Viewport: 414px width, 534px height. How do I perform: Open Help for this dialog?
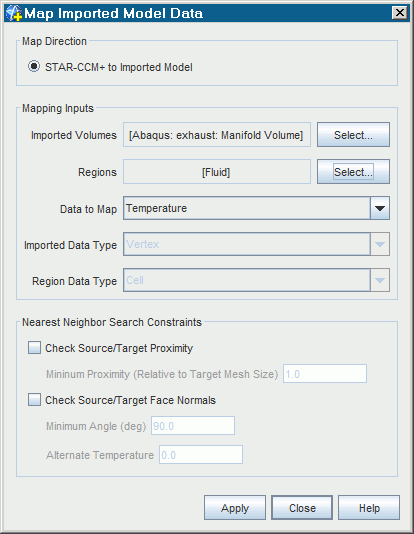369,507
